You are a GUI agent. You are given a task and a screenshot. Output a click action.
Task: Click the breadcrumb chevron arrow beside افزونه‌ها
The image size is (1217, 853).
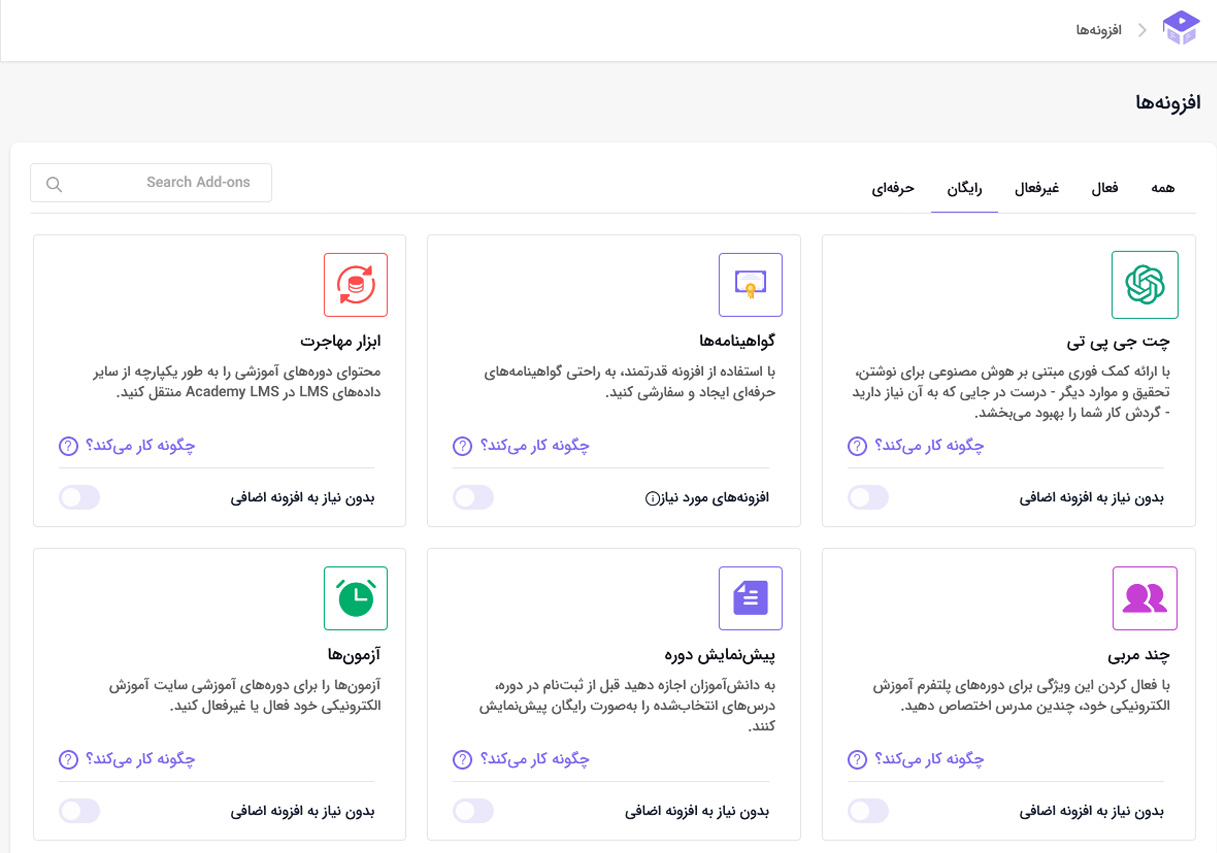click(1142, 30)
